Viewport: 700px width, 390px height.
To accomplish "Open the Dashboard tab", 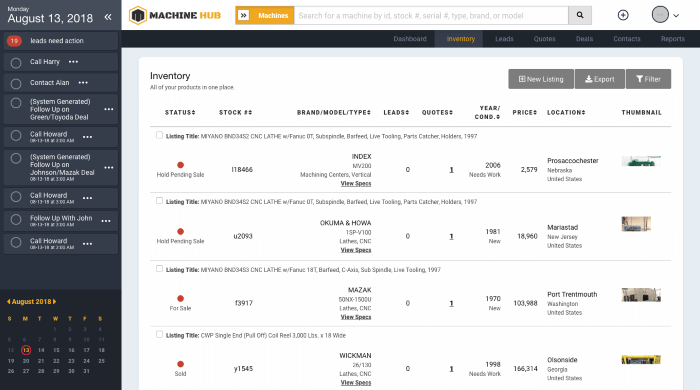I will tap(410, 39).
